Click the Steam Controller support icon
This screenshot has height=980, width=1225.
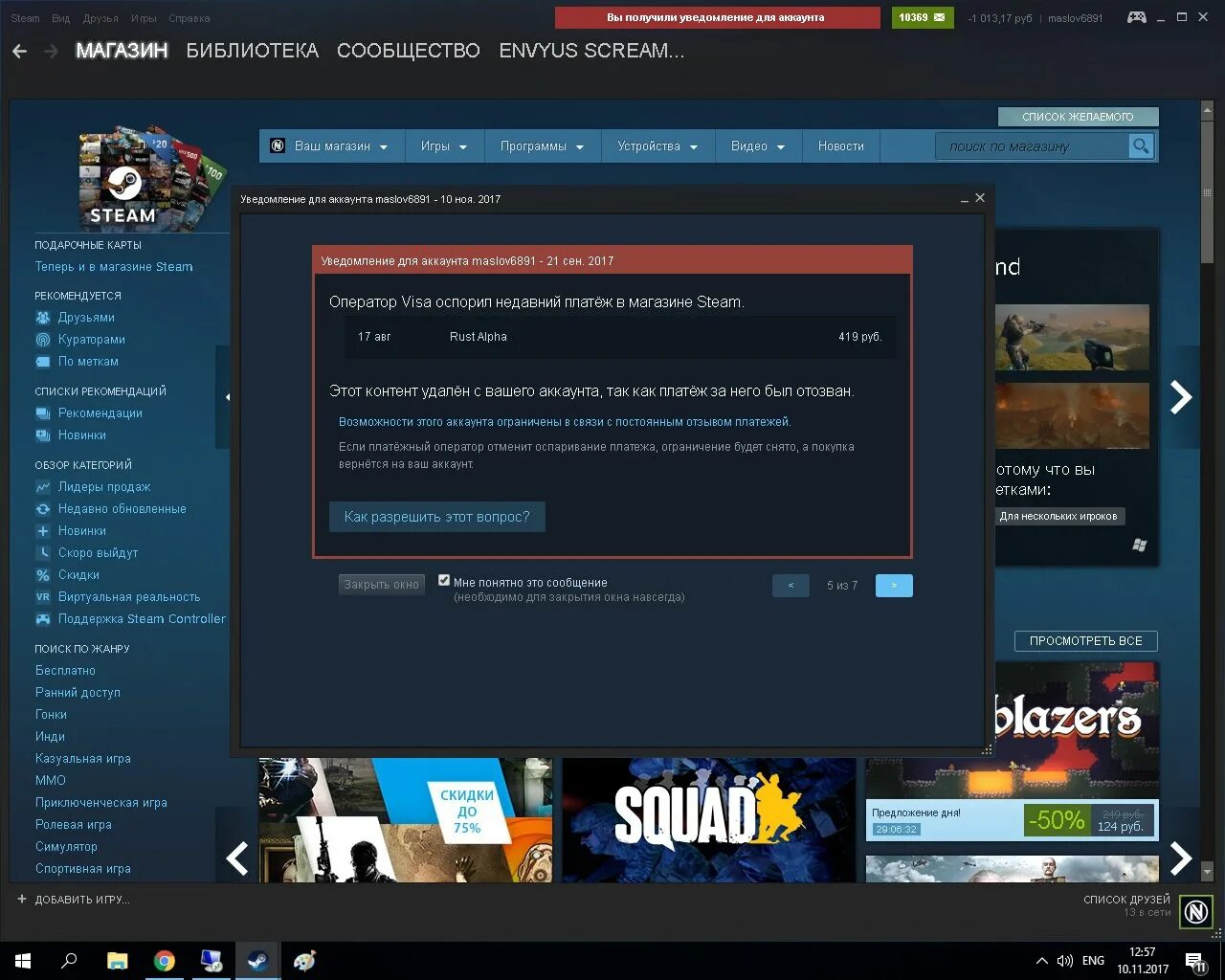point(43,619)
